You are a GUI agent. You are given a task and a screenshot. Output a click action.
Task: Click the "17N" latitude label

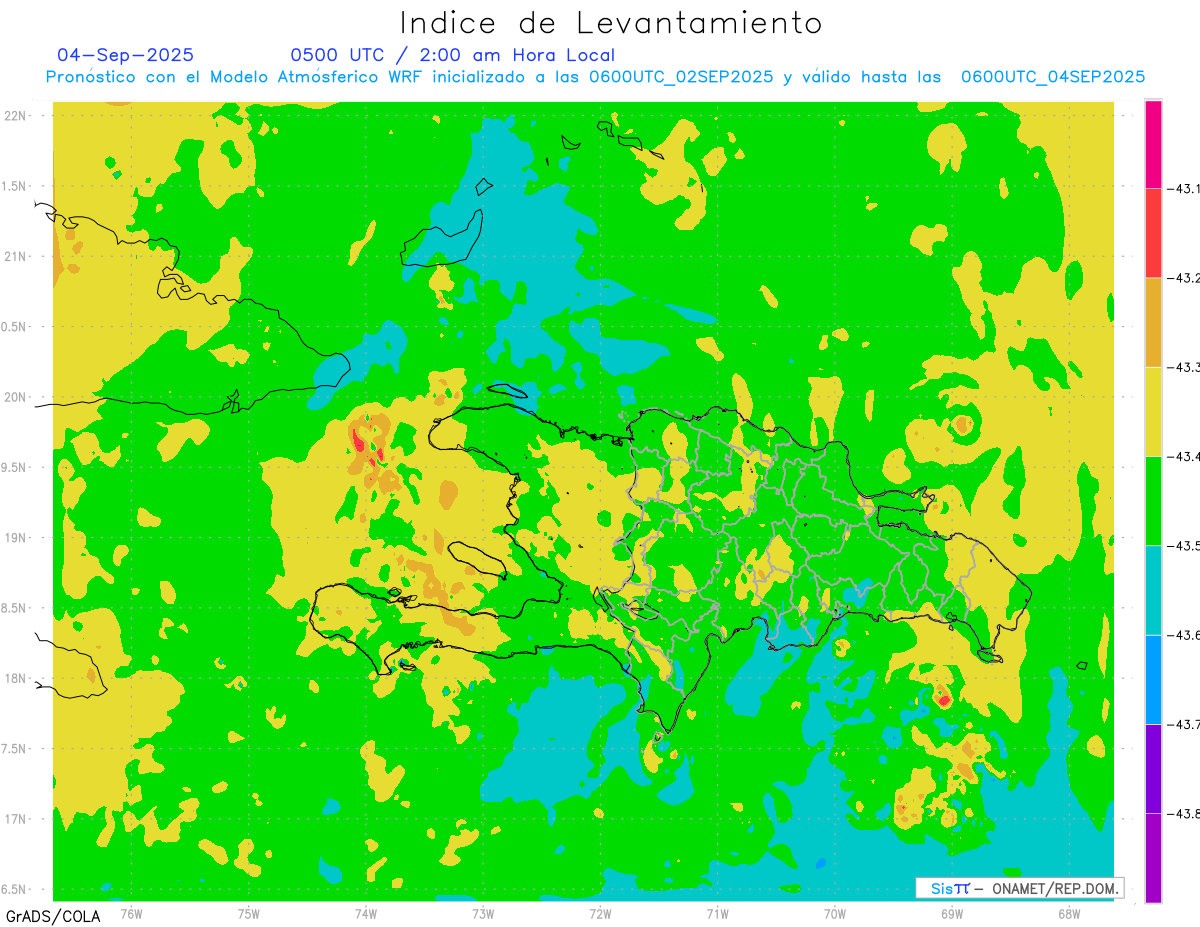coord(17,819)
